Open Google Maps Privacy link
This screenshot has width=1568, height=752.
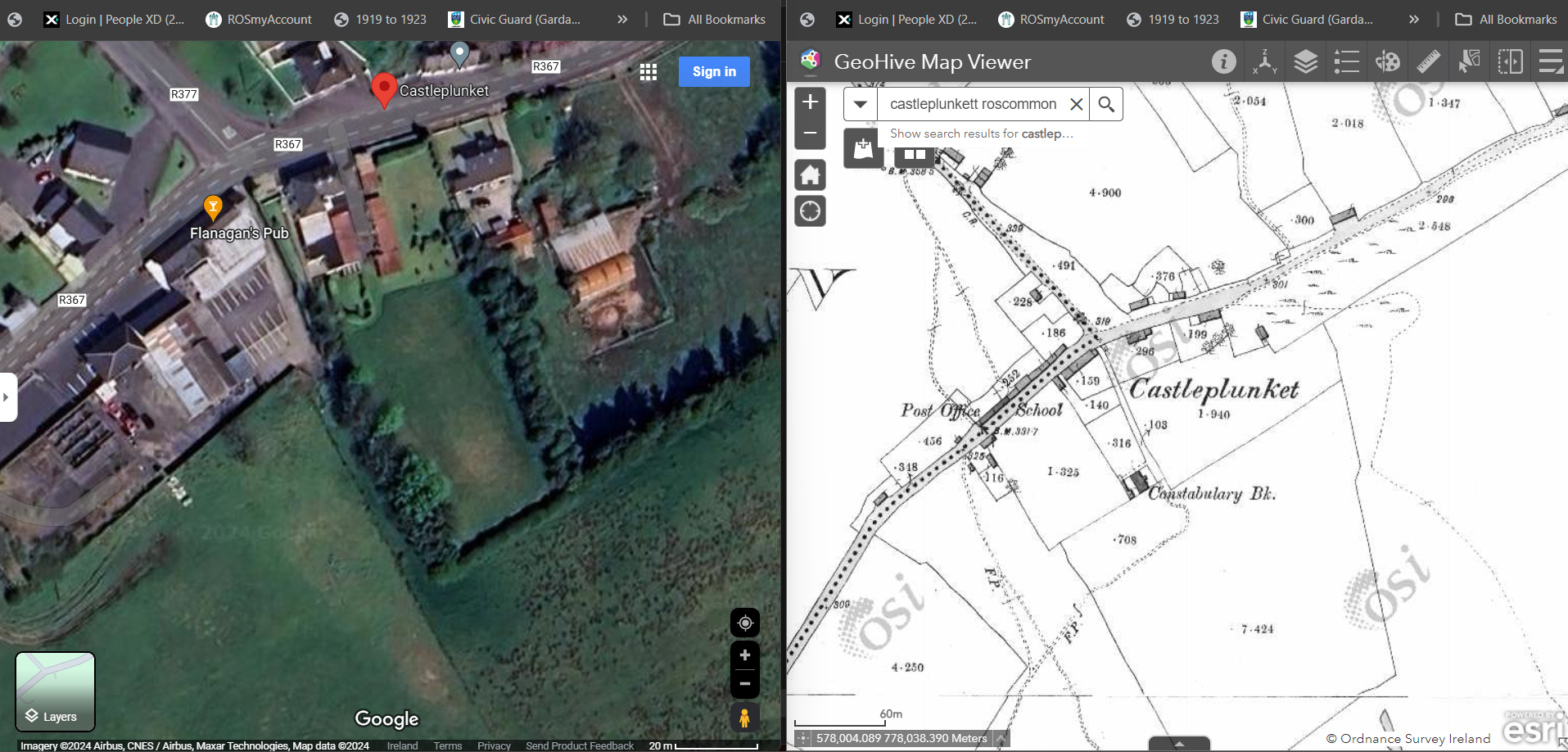point(494,745)
